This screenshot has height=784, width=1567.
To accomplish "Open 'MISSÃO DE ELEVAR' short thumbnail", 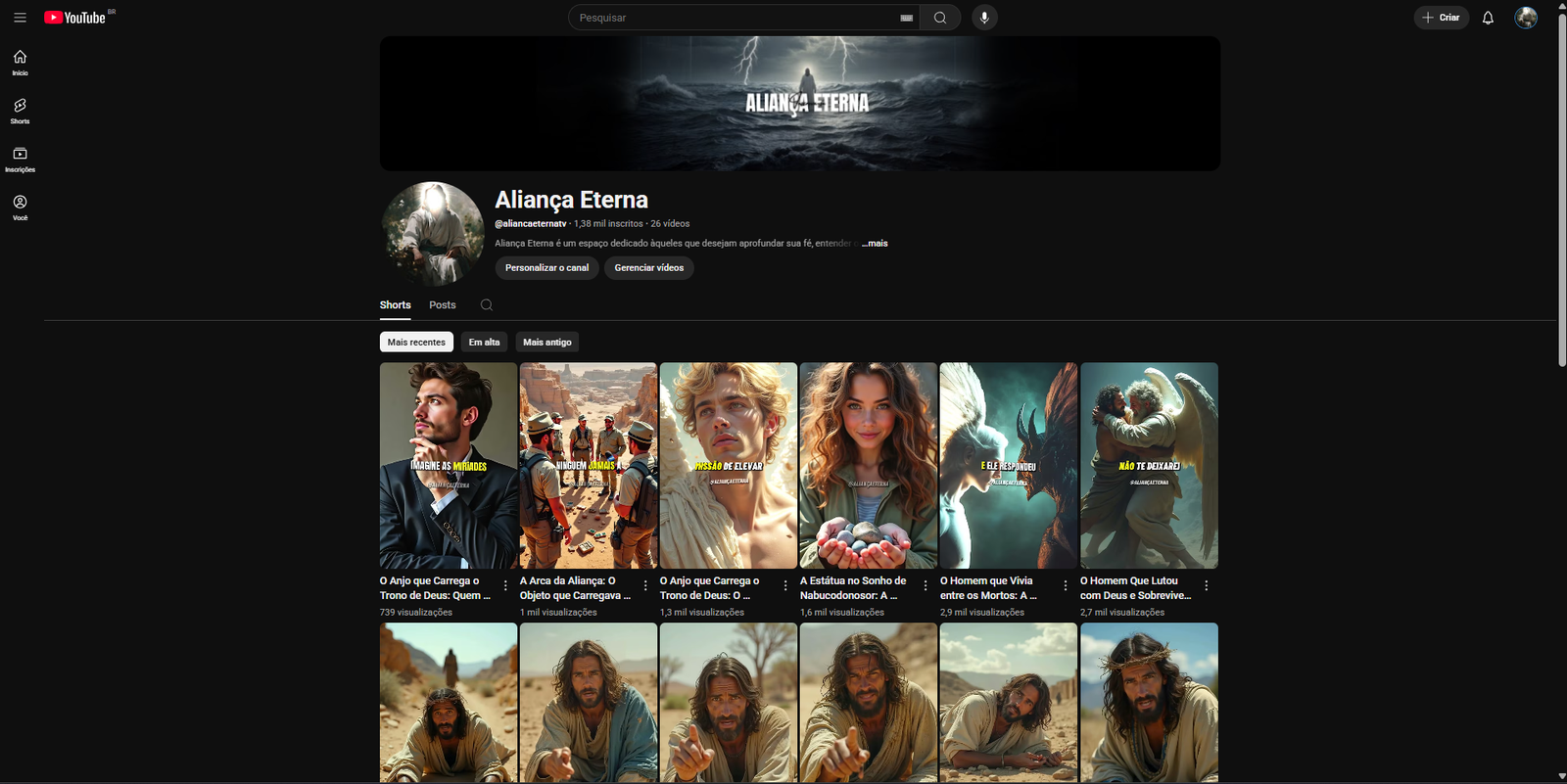I will (729, 466).
